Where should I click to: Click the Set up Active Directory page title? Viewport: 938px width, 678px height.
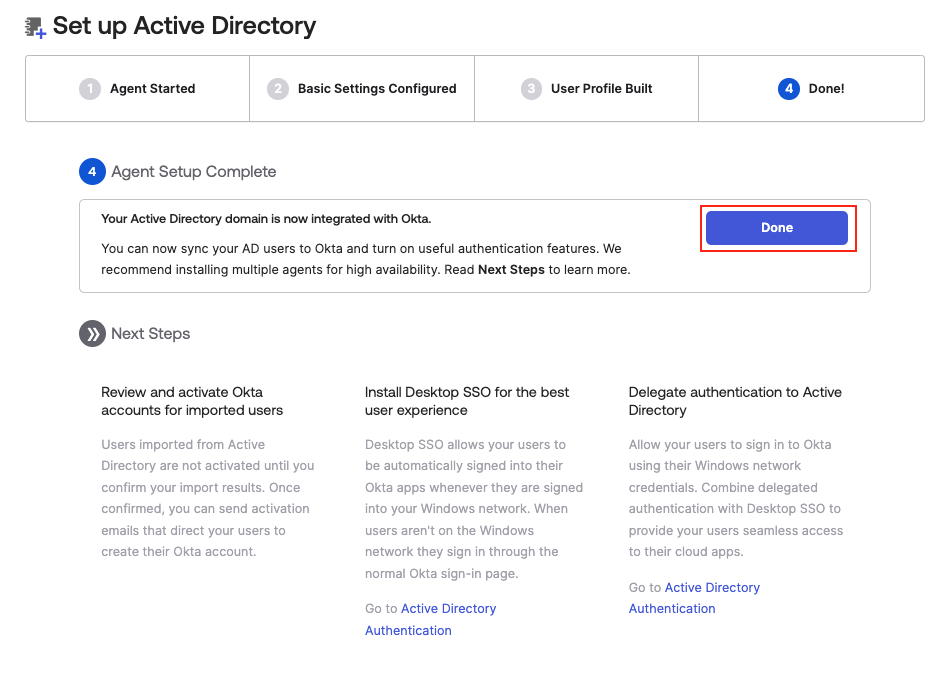click(x=184, y=26)
